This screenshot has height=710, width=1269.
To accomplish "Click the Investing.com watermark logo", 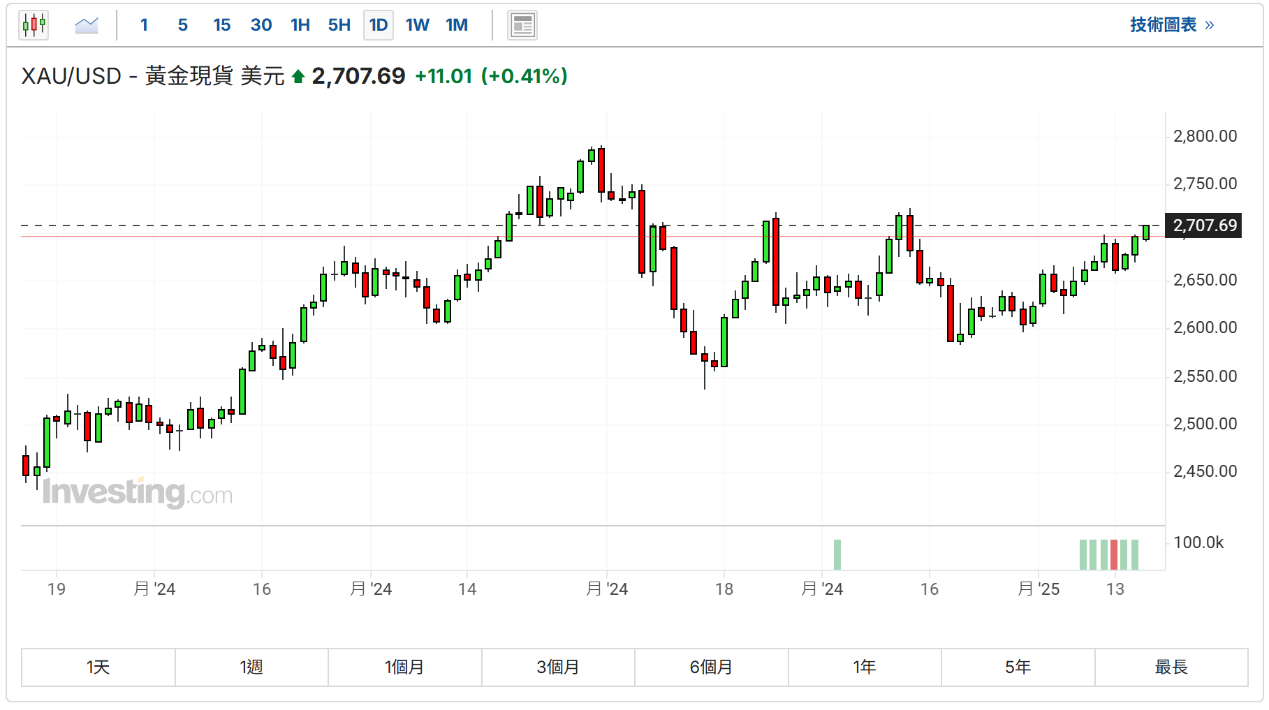I will tap(137, 492).
